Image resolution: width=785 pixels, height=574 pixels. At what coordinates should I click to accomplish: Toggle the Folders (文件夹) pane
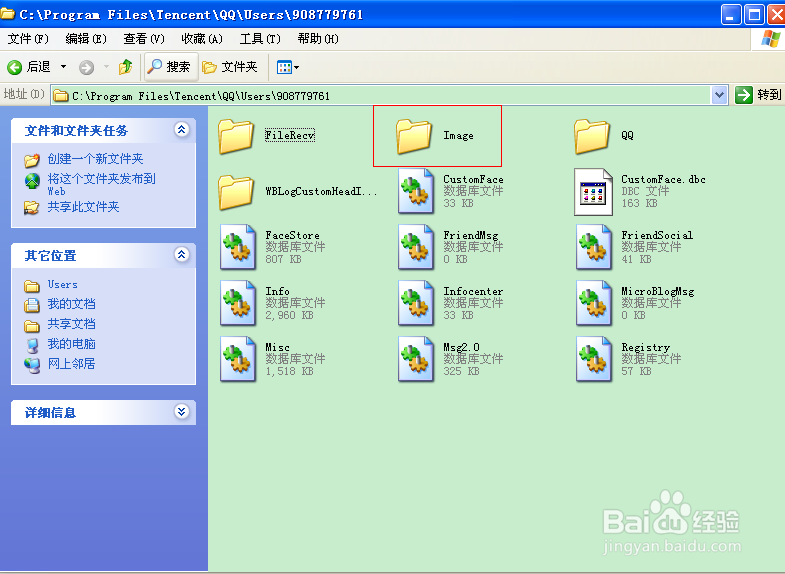(x=230, y=67)
